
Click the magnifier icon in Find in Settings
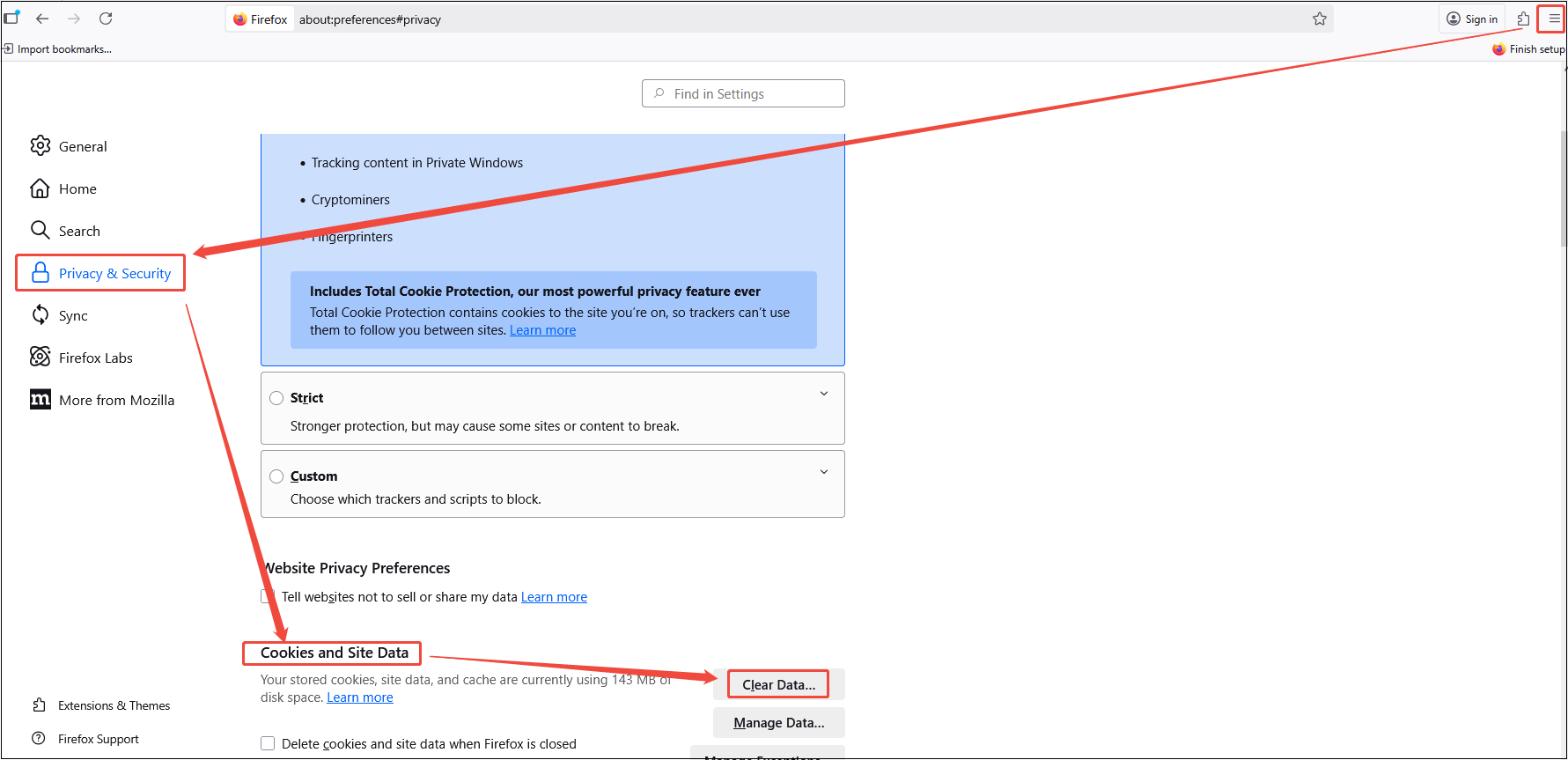click(x=659, y=93)
